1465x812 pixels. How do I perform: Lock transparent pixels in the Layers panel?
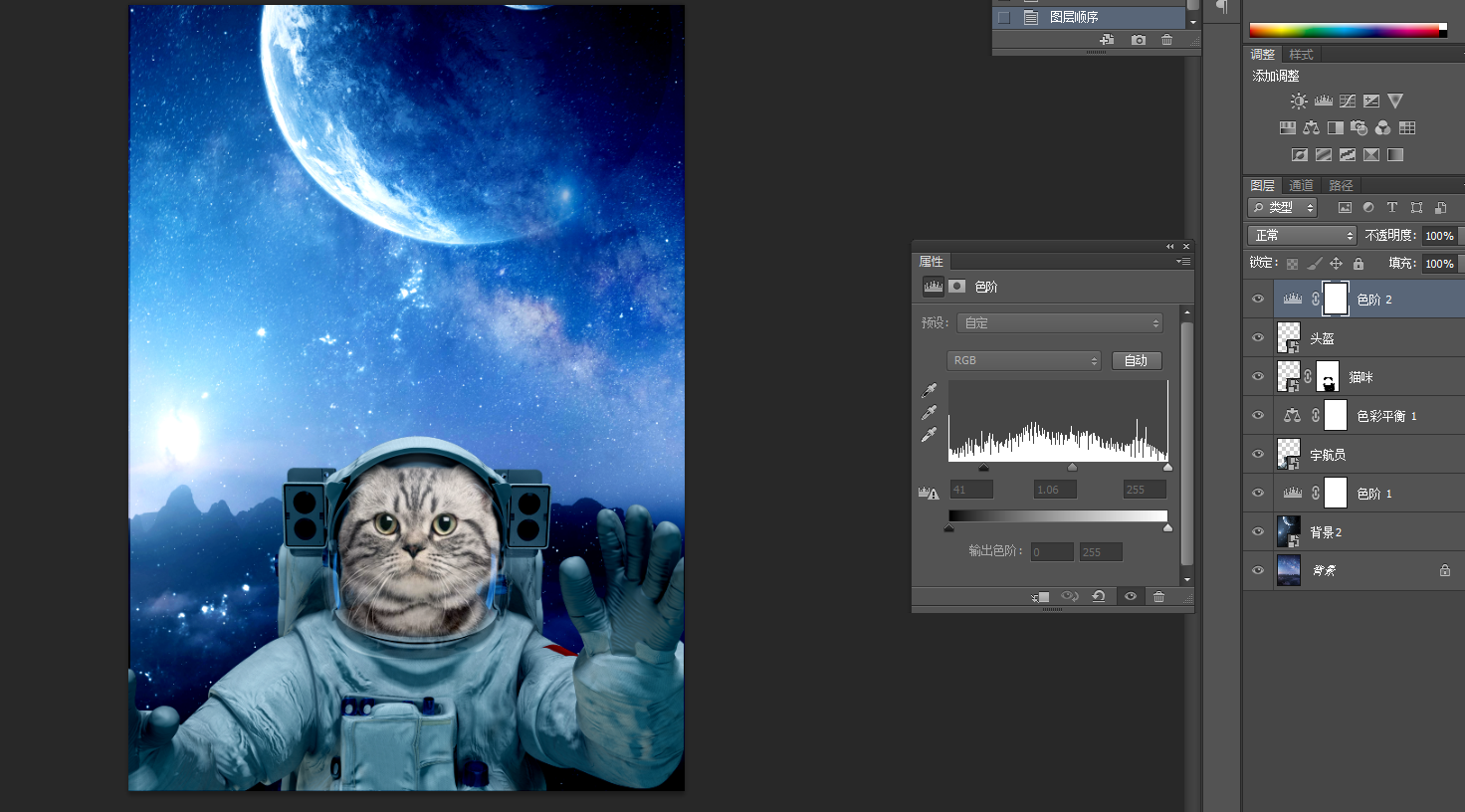[x=1292, y=264]
